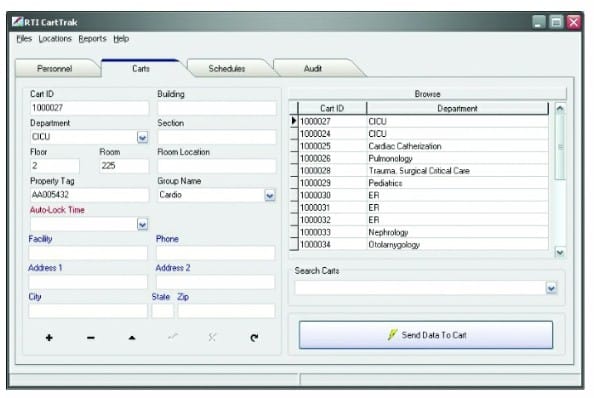Image resolution: width=594 pixels, height=398 pixels.
Task: Click the circular arrow refresh icon
Action: pyautogui.click(x=254, y=337)
